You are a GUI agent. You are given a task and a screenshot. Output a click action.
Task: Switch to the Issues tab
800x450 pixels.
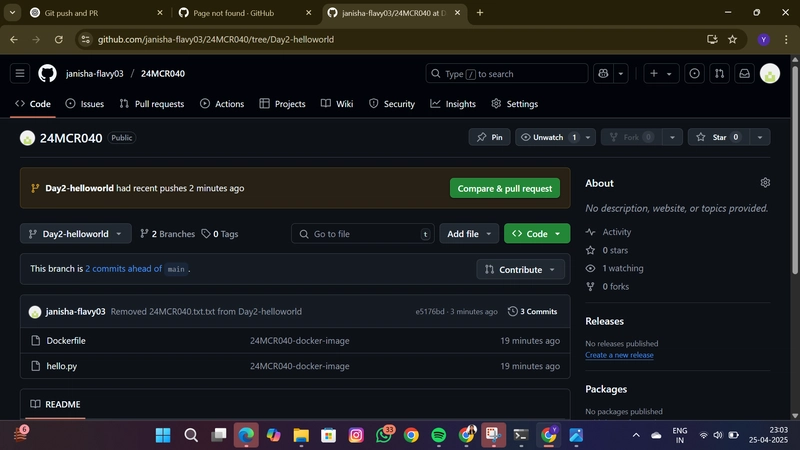(85, 104)
